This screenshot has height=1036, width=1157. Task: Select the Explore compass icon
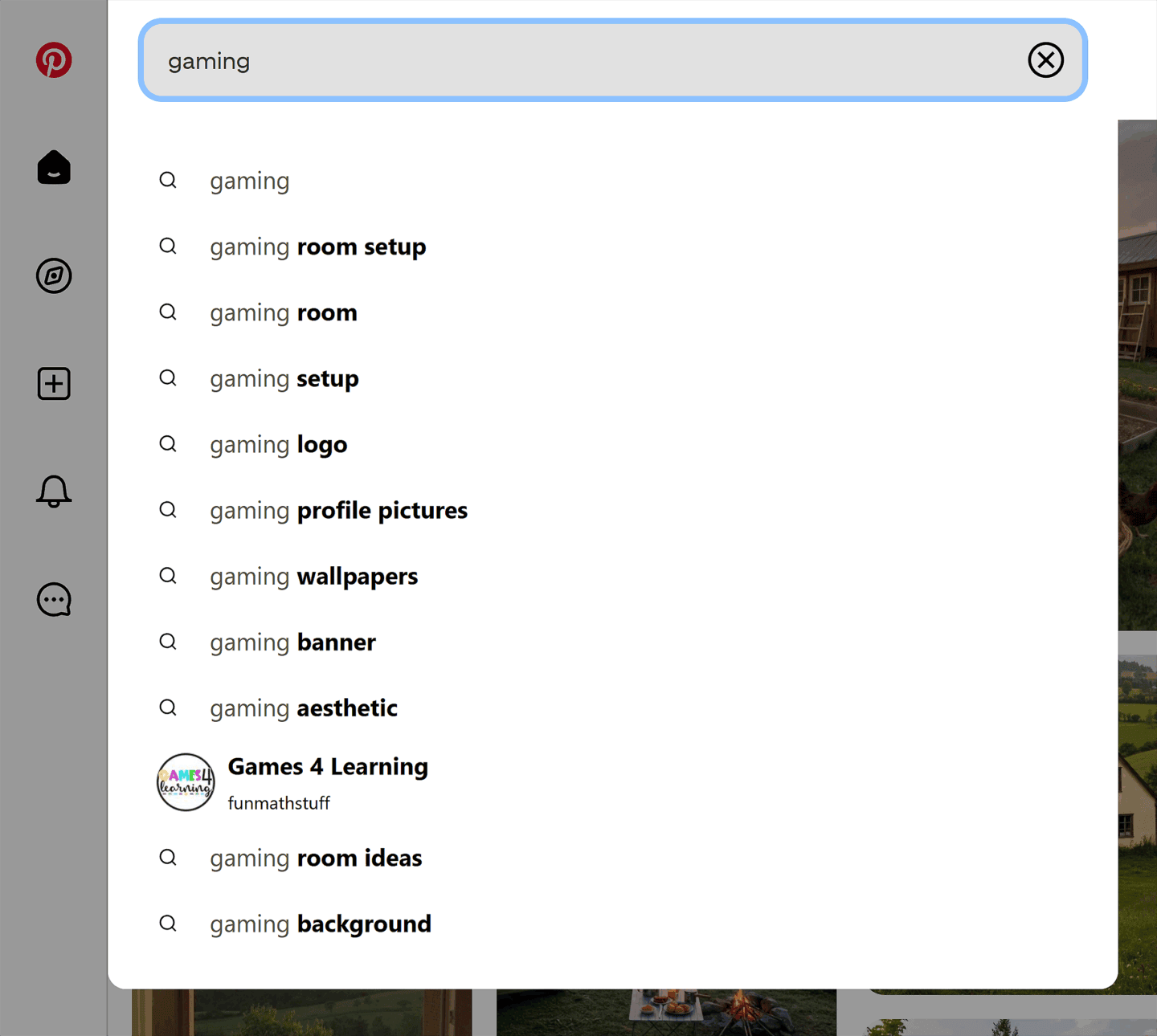click(53, 276)
